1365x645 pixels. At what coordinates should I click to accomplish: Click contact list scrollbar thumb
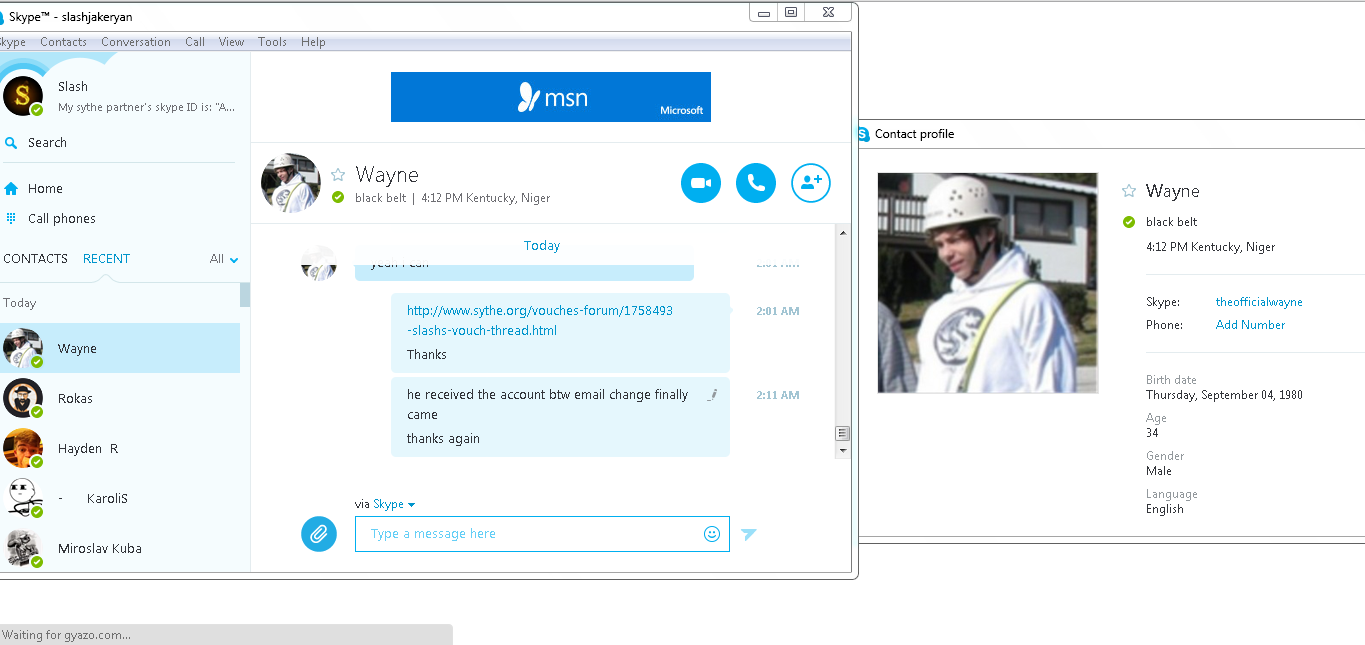245,295
